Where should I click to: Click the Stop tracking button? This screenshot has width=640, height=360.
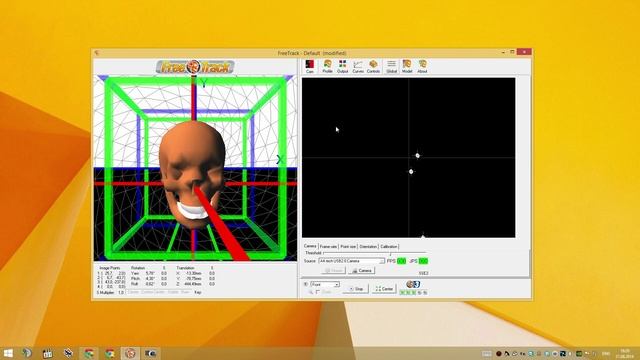(356, 289)
